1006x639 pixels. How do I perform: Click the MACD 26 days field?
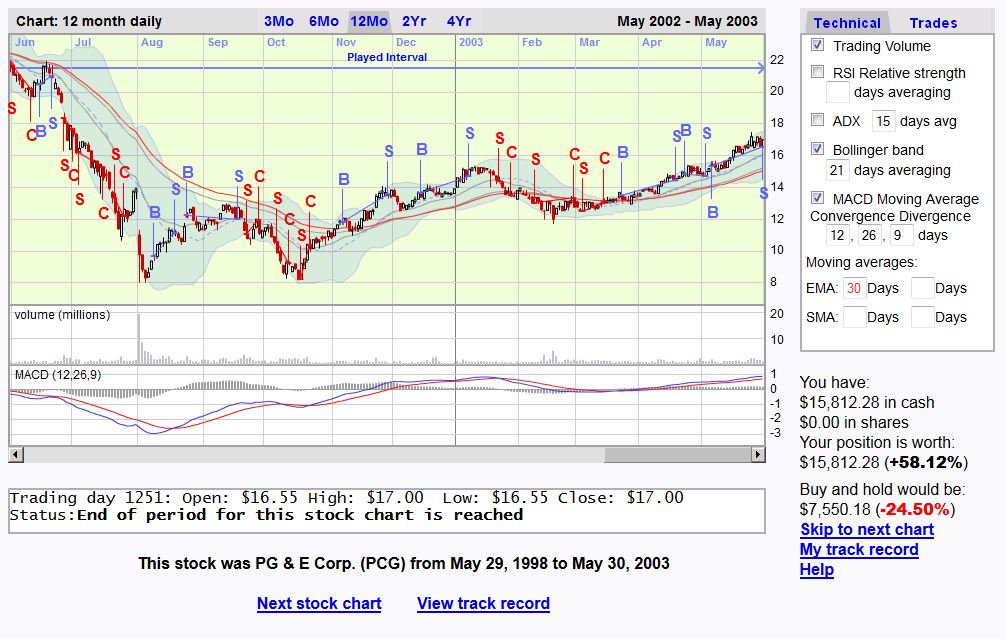(869, 235)
